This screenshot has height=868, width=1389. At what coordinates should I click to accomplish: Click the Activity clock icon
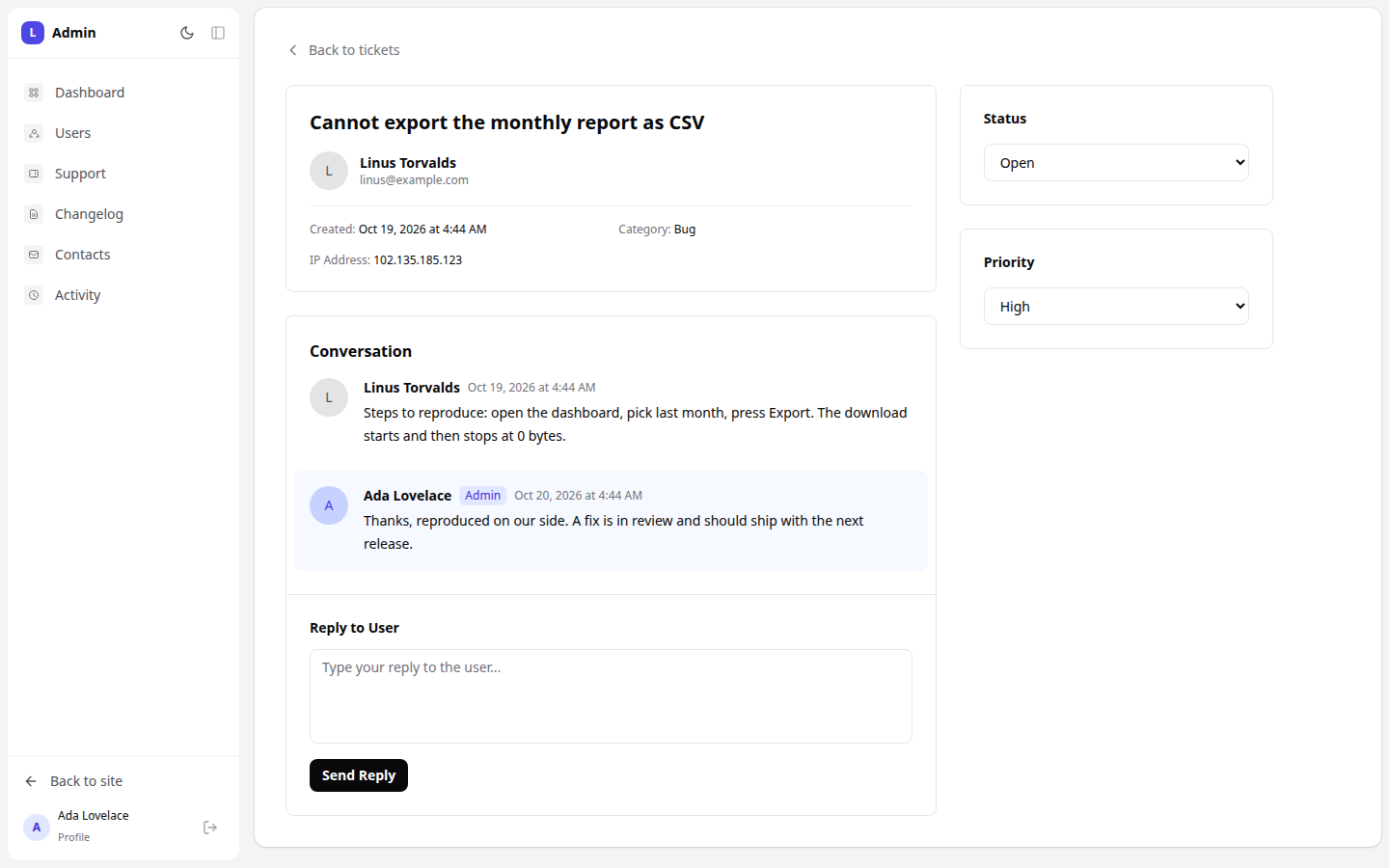pyautogui.click(x=34, y=295)
